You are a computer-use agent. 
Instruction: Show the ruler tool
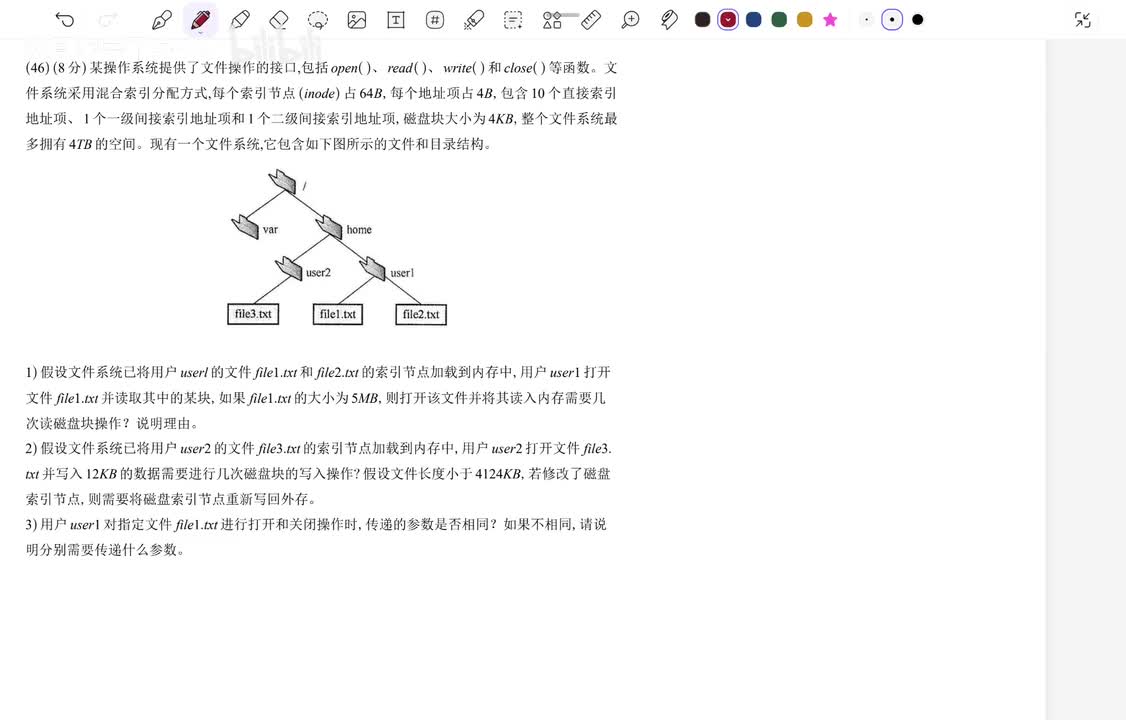coord(590,20)
